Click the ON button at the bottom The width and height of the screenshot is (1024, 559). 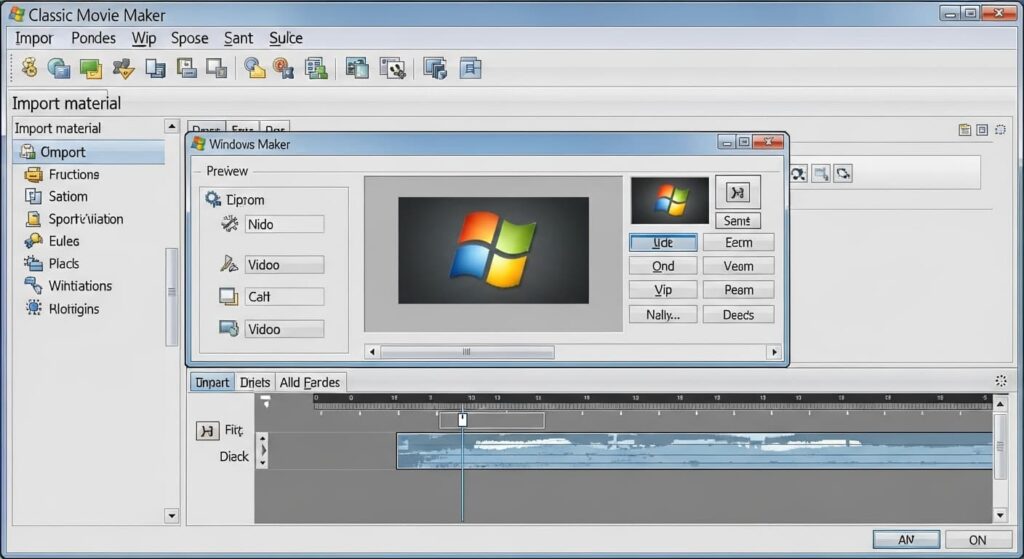click(x=978, y=539)
